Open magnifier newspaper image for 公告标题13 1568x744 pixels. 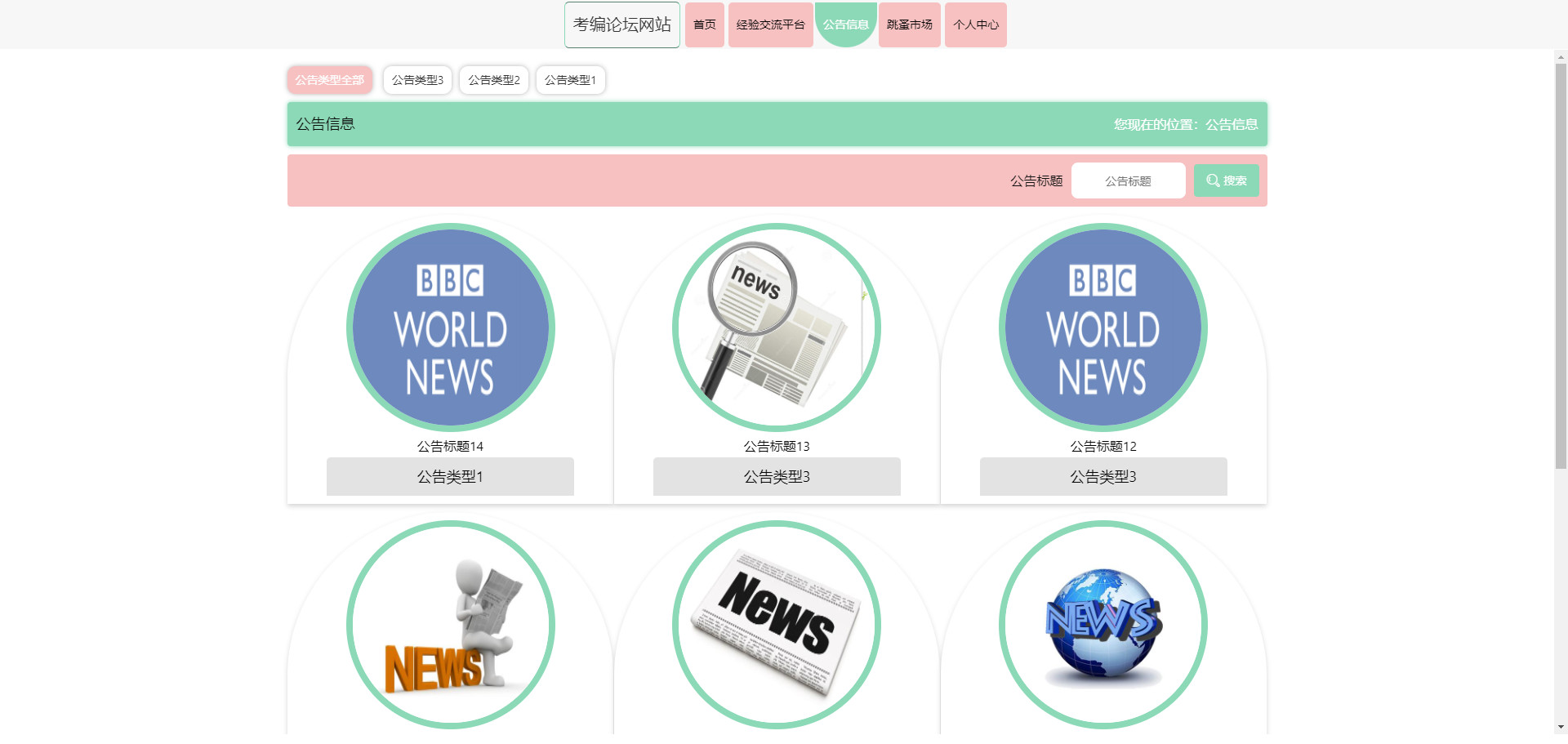777,327
